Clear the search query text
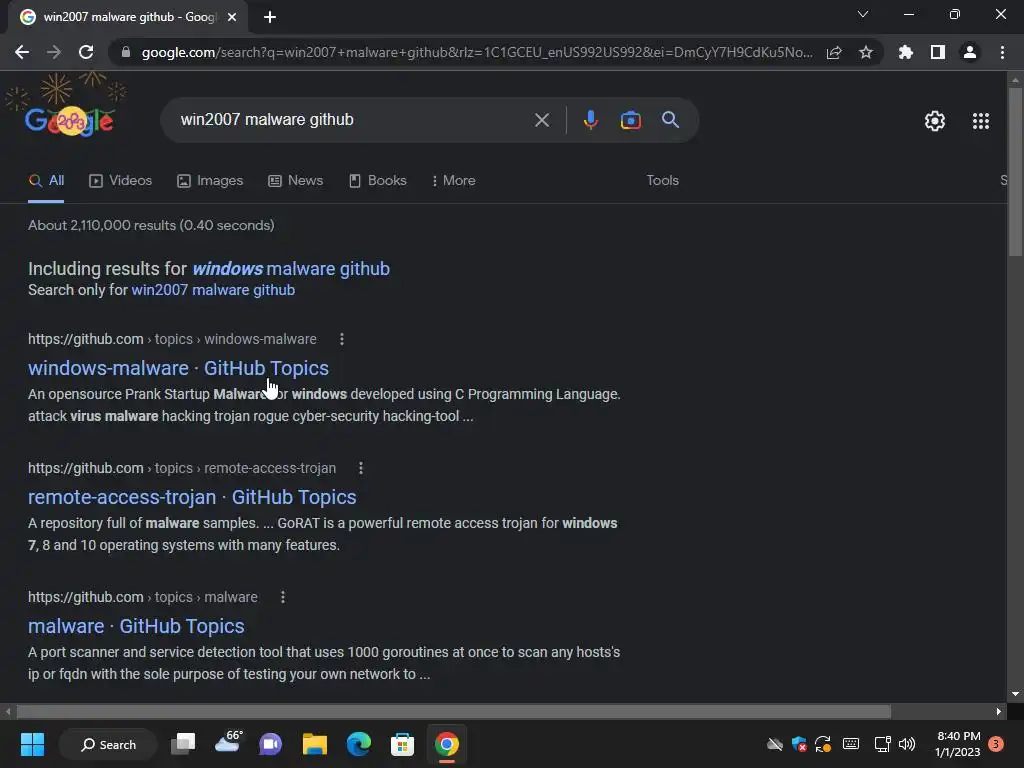This screenshot has height=768, width=1024. (541, 120)
